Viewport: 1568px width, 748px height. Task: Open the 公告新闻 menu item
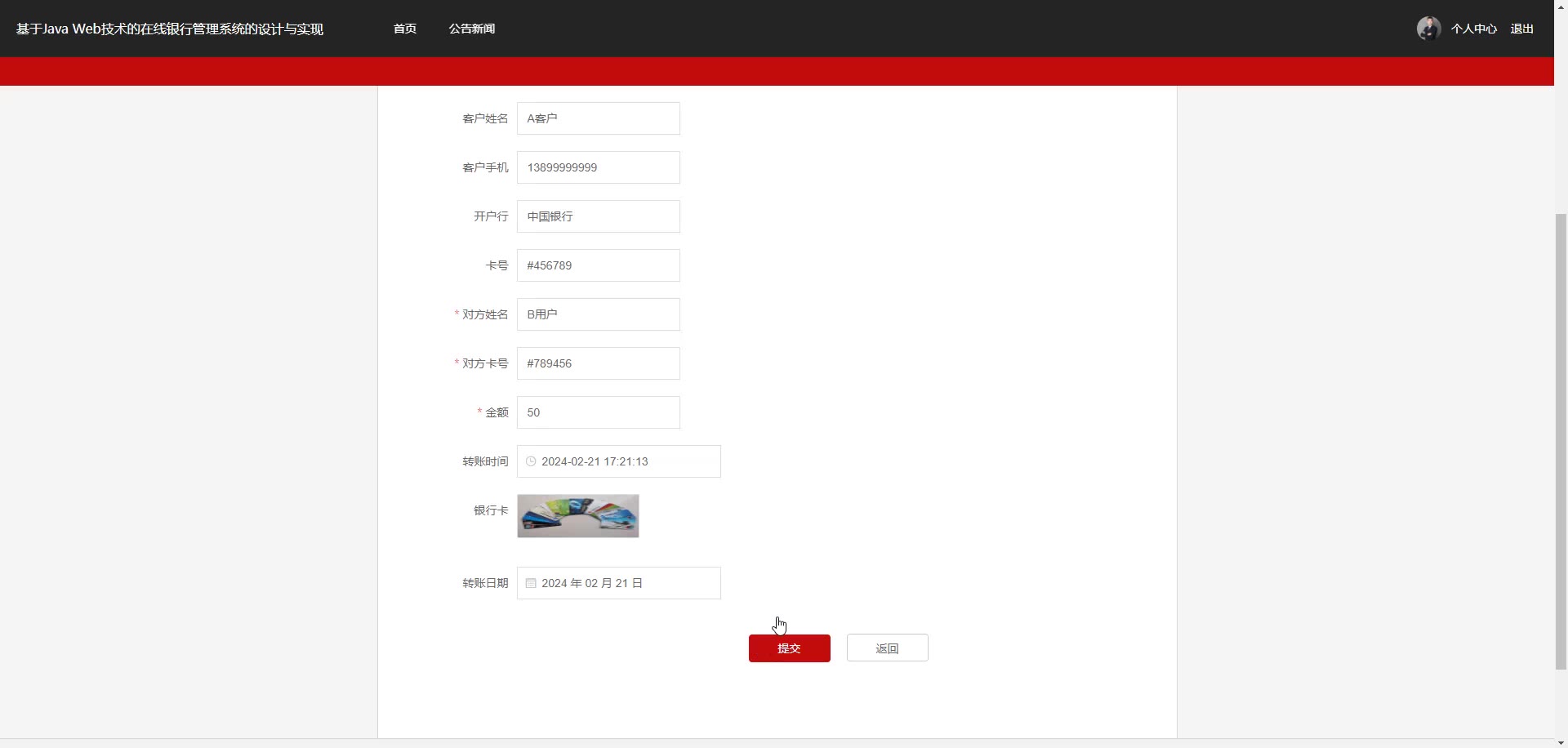pos(472,29)
